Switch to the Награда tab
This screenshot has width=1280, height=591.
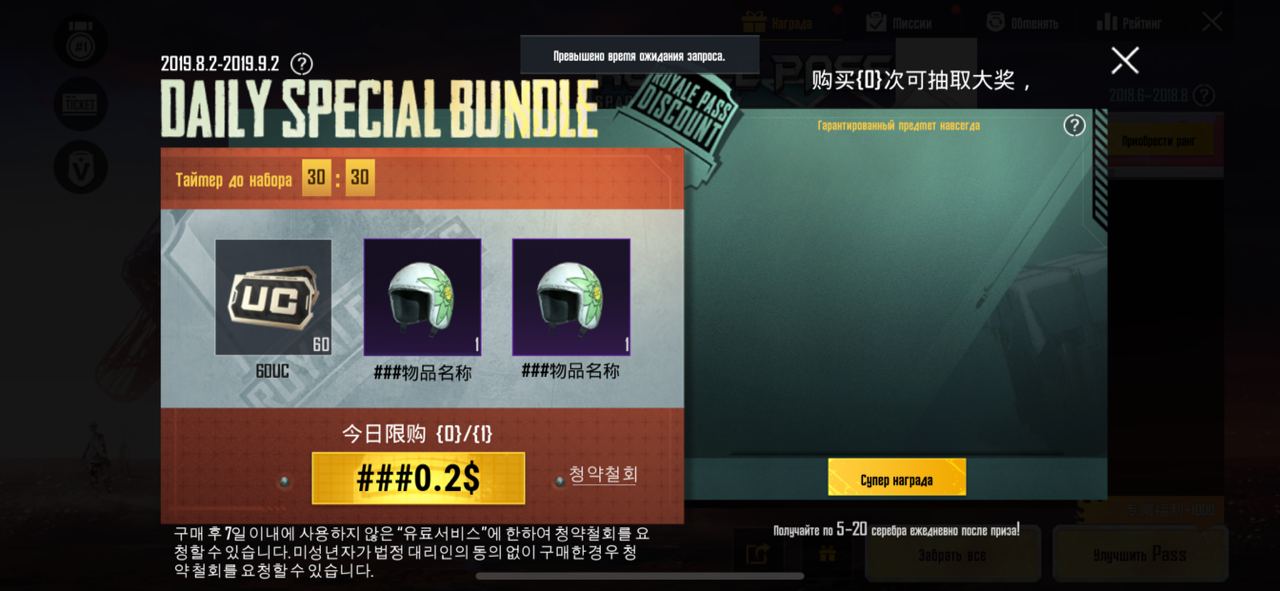tap(777, 22)
